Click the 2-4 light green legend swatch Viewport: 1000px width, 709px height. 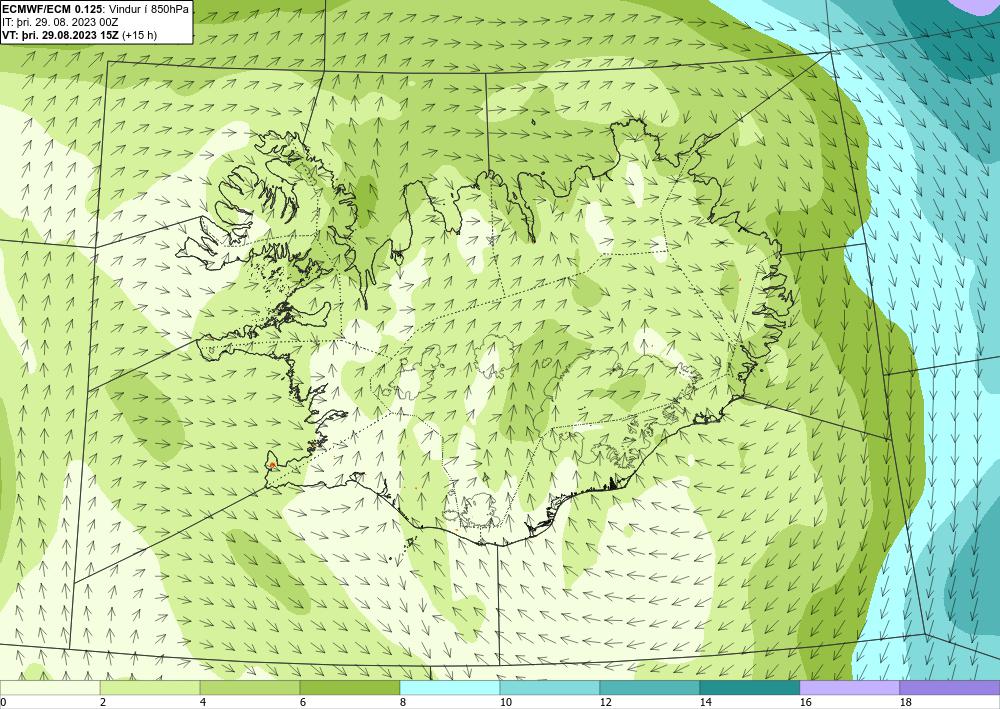[150, 687]
